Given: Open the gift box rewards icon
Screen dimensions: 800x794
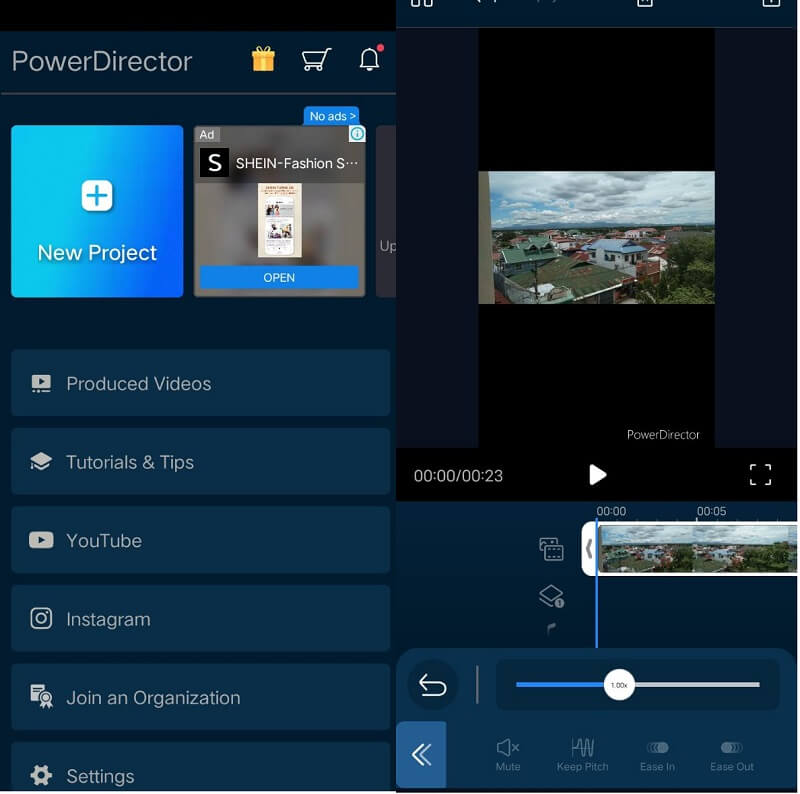Looking at the screenshot, I should click(x=263, y=60).
